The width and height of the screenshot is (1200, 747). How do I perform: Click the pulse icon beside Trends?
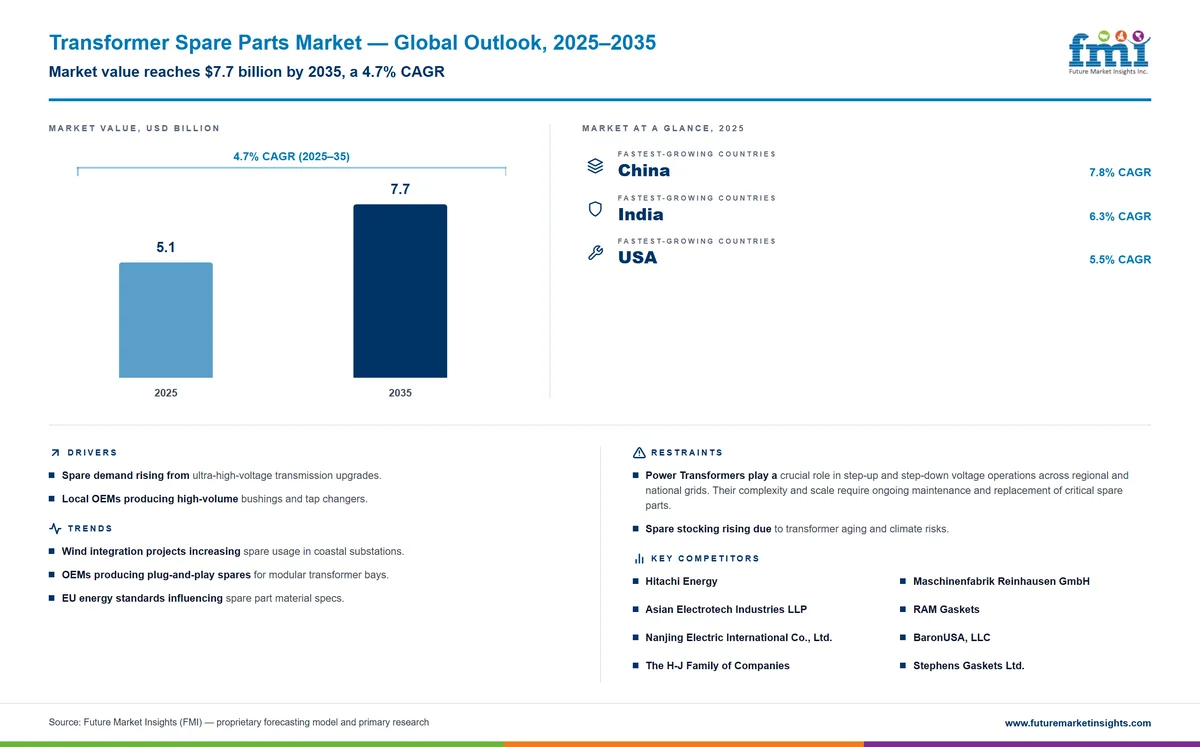(55, 528)
